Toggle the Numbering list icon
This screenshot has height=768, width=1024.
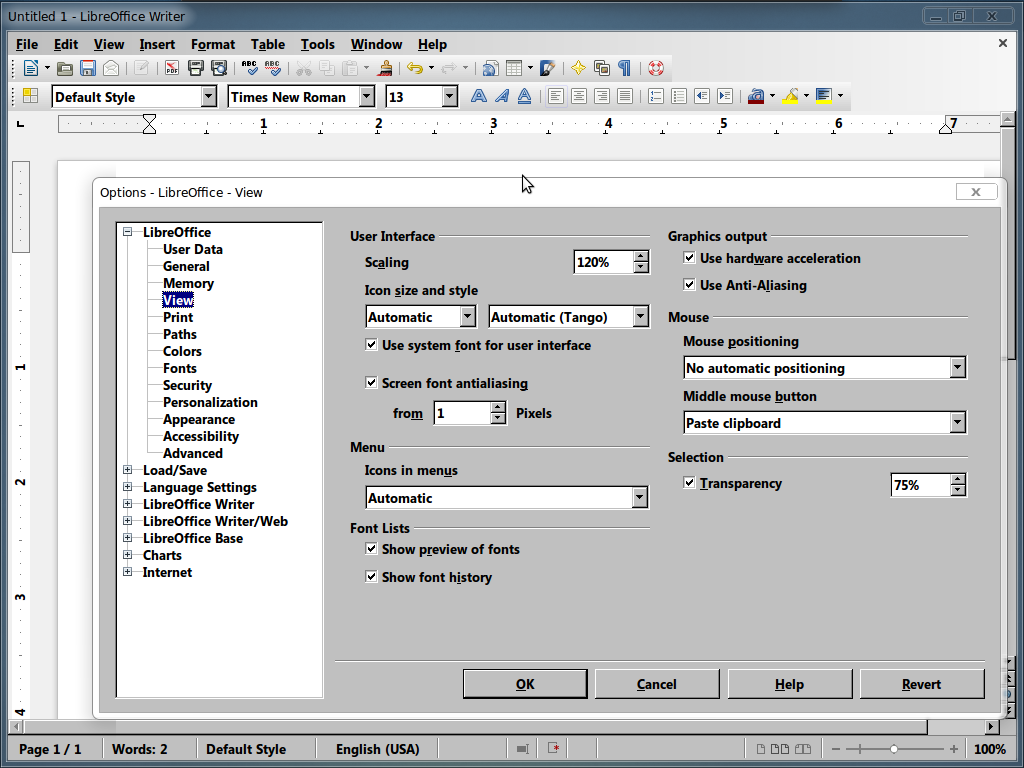click(656, 96)
